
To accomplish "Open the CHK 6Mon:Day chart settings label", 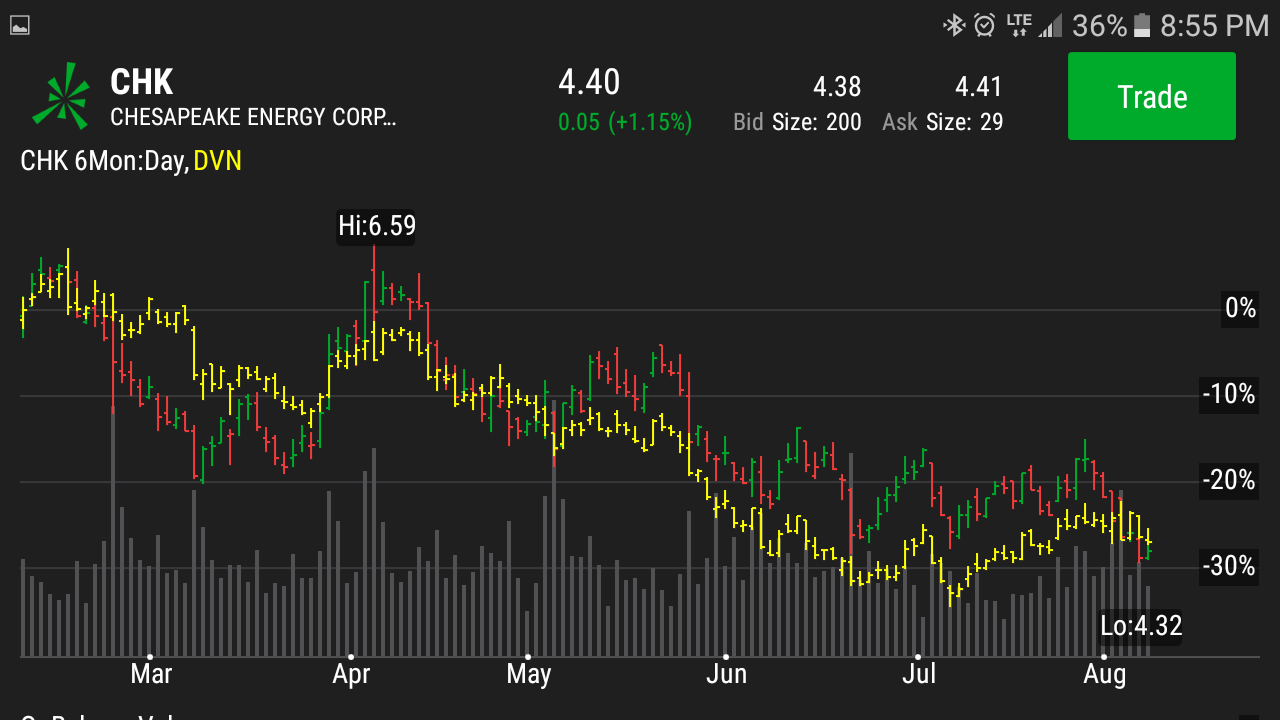I will click(104, 161).
